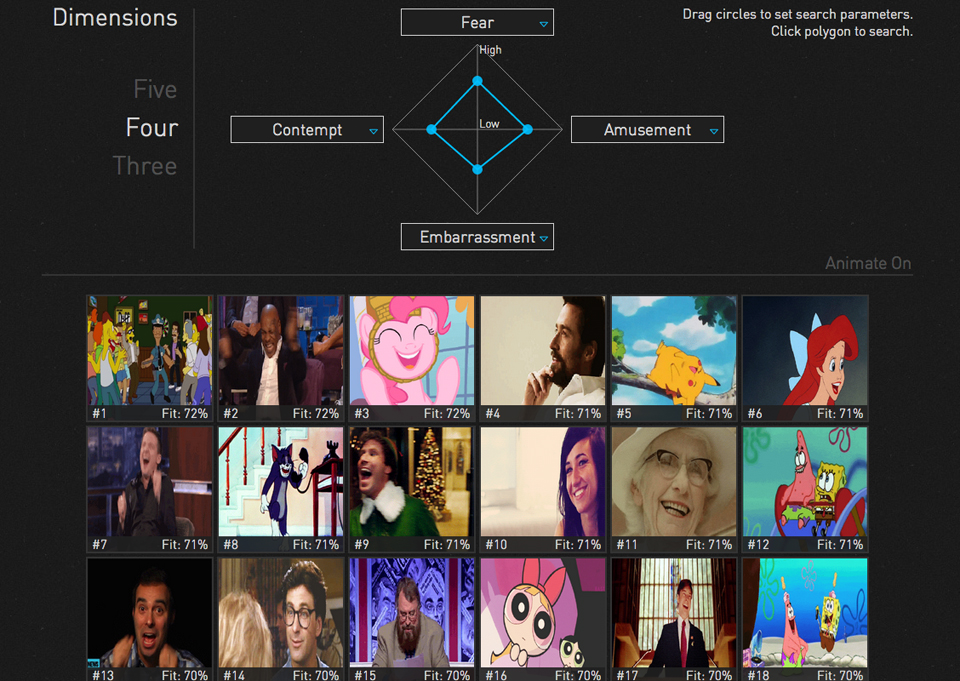
Task: Open the Amusement dimension dropdown
Action: tap(647, 130)
